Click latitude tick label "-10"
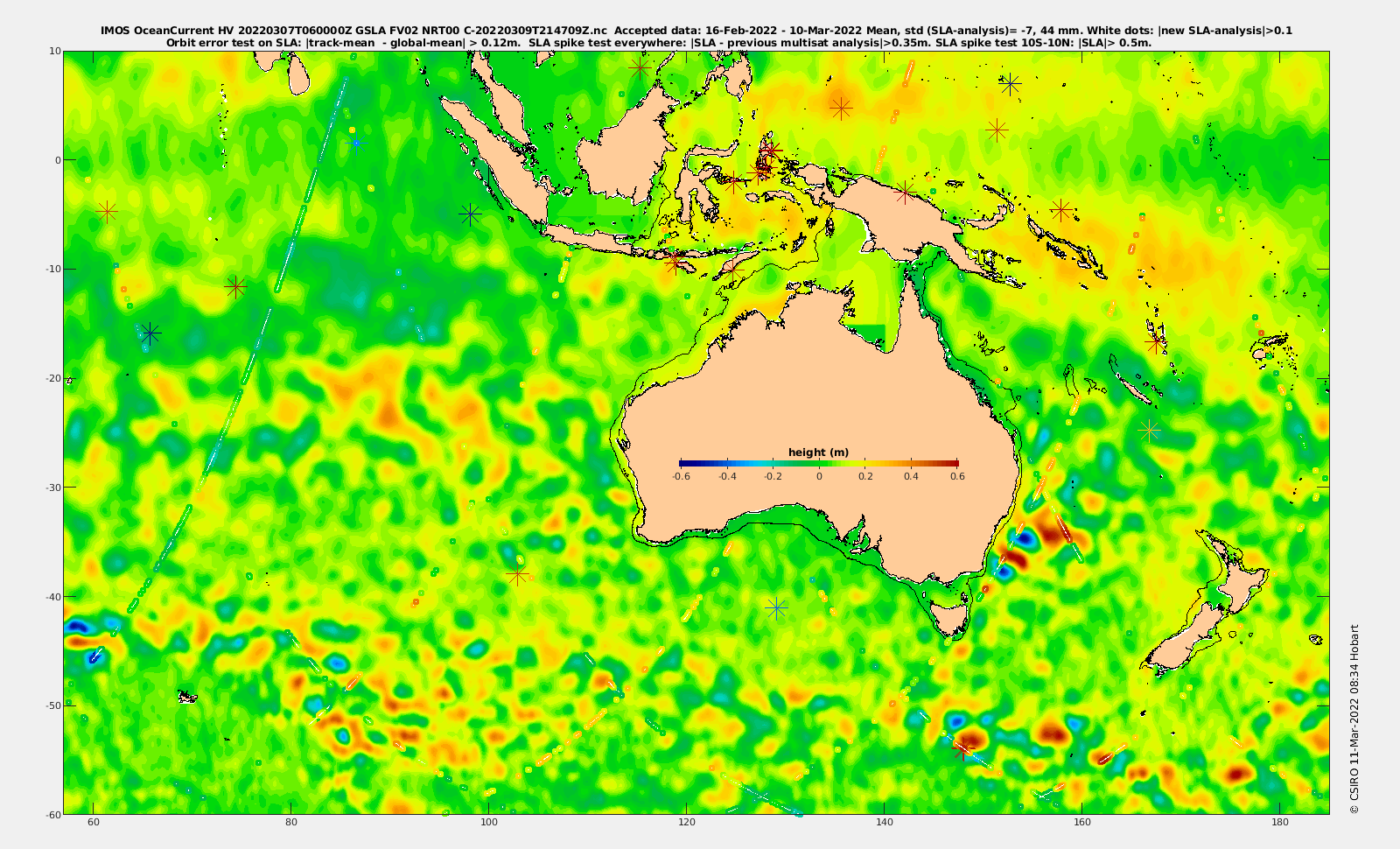The width and height of the screenshot is (1400, 849). tap(52, 269)
